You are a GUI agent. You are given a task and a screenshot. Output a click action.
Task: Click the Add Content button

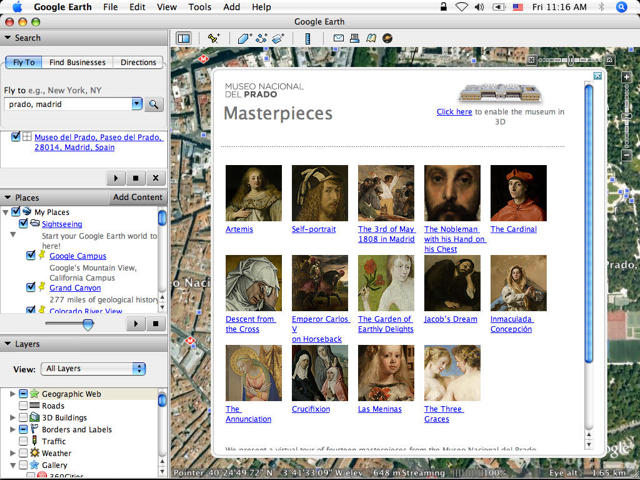(137, 197)
